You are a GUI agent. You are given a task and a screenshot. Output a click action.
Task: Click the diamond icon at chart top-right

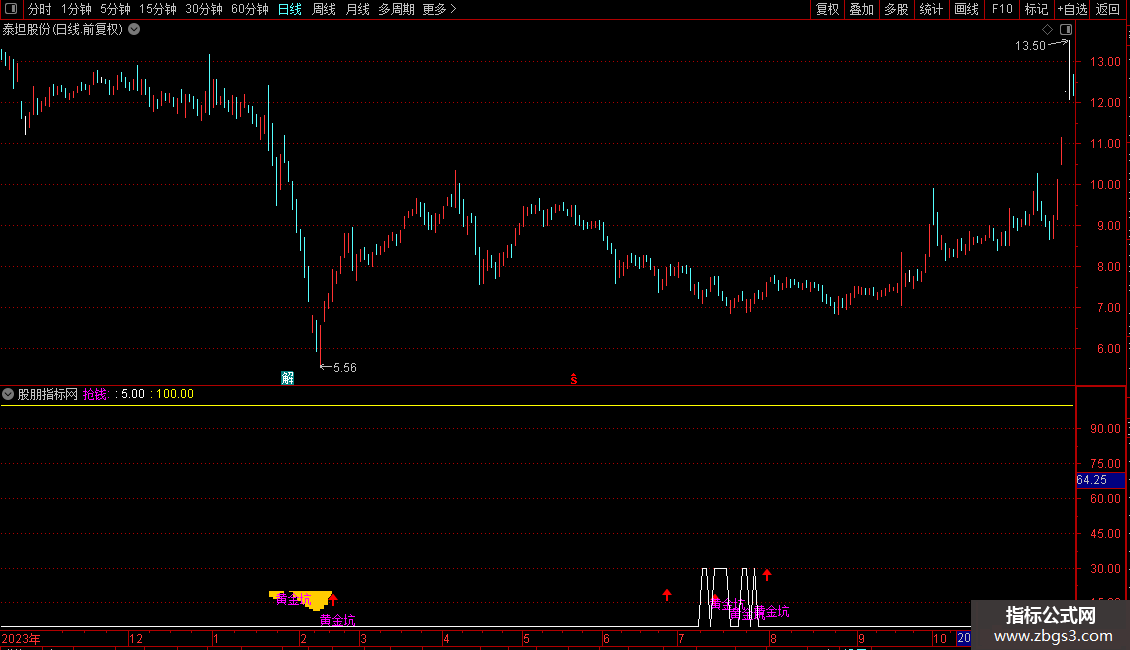(x=1048, y=29)
